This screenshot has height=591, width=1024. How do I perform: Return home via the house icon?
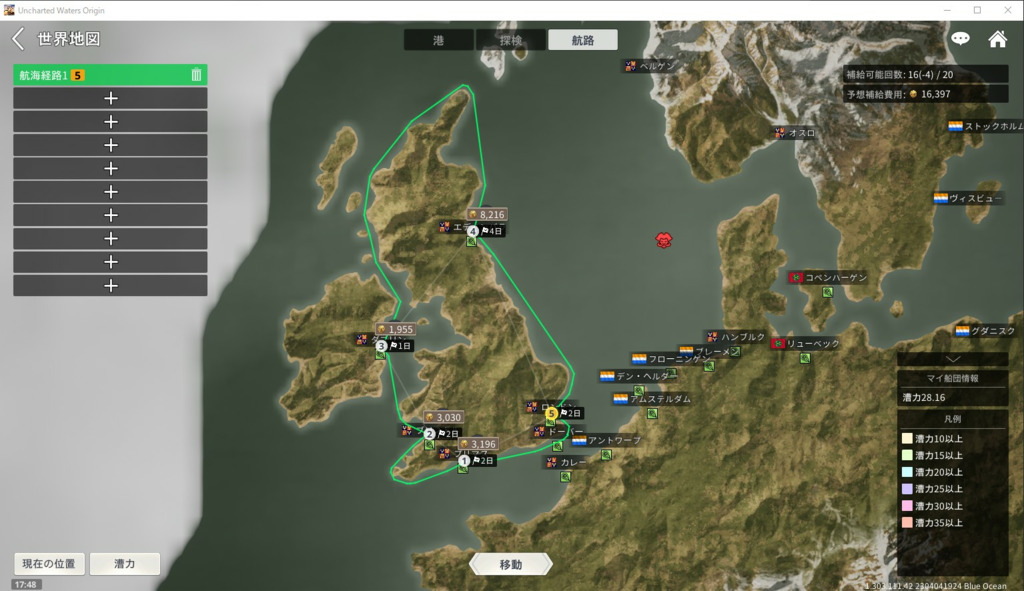997,39
